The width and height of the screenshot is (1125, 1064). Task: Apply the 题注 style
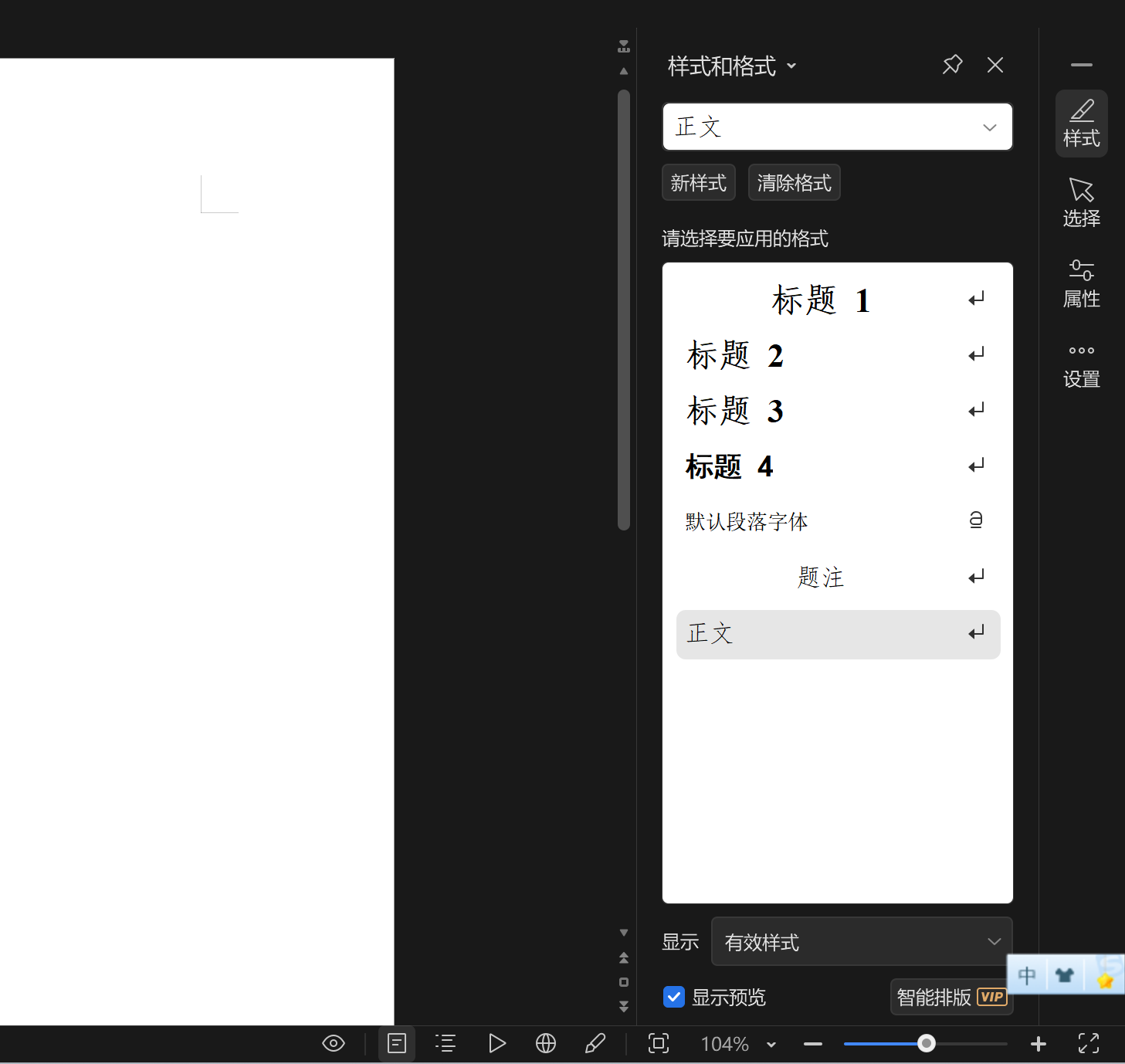838,578
